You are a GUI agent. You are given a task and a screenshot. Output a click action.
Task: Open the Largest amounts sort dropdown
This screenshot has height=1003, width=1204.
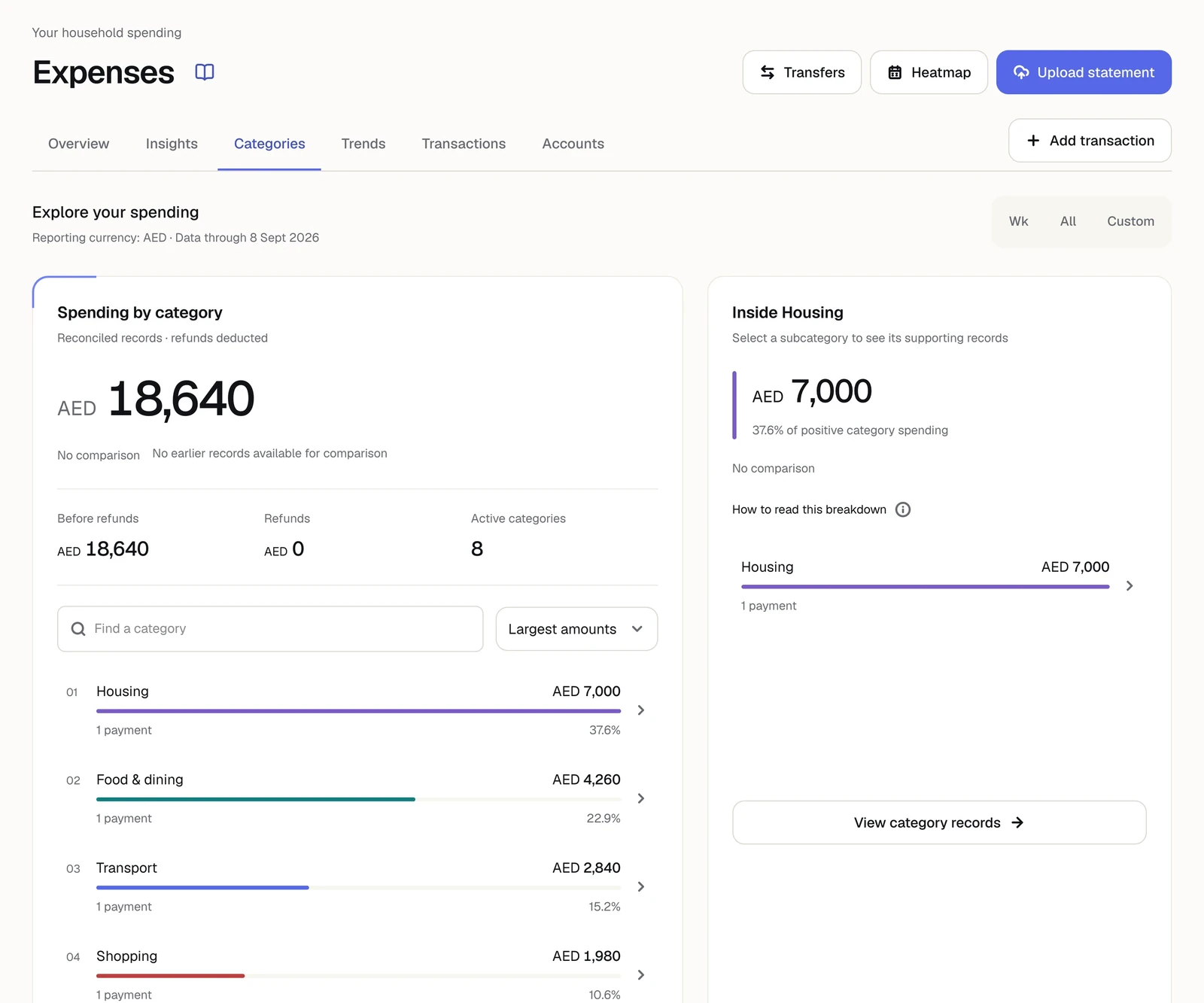pos(576,629)
